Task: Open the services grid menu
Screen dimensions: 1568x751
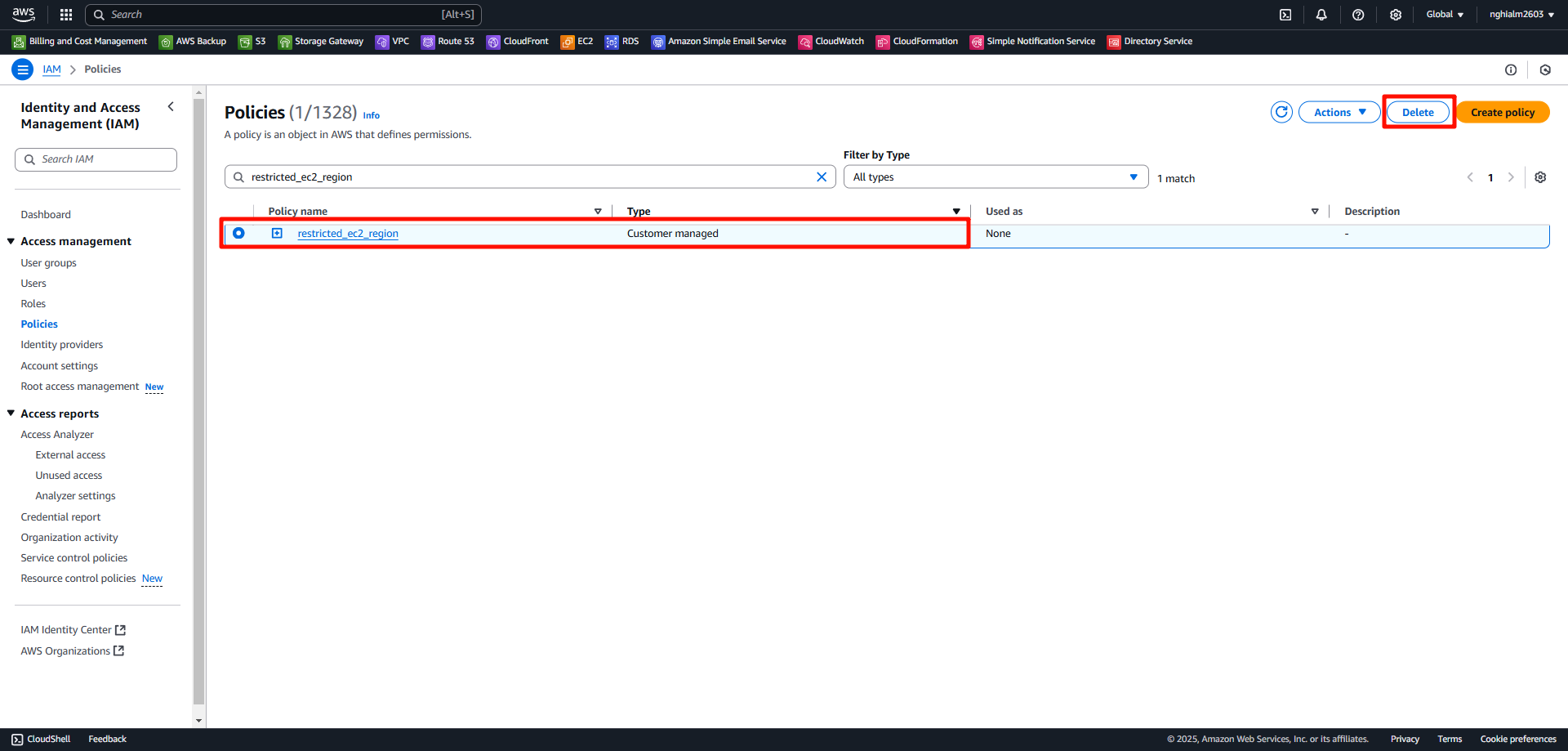Action: [x=66, y=15]
